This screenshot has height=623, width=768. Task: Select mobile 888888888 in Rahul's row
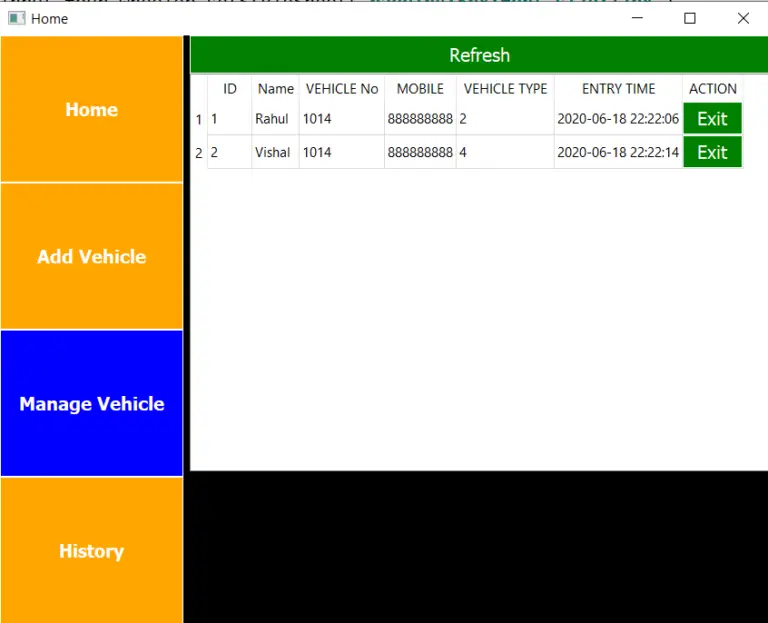point(420,119)
